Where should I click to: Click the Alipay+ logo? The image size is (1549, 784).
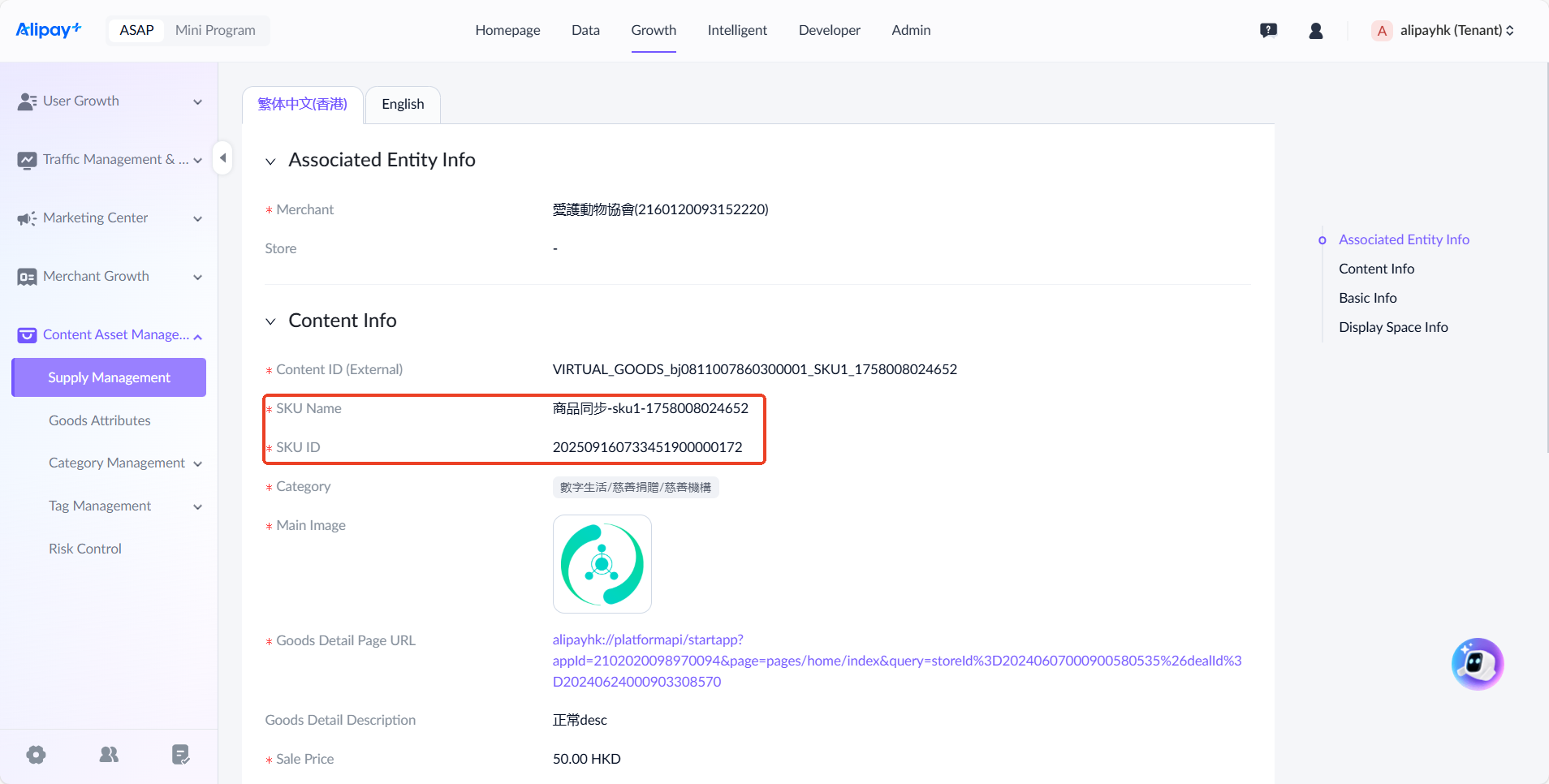point(49,30)
